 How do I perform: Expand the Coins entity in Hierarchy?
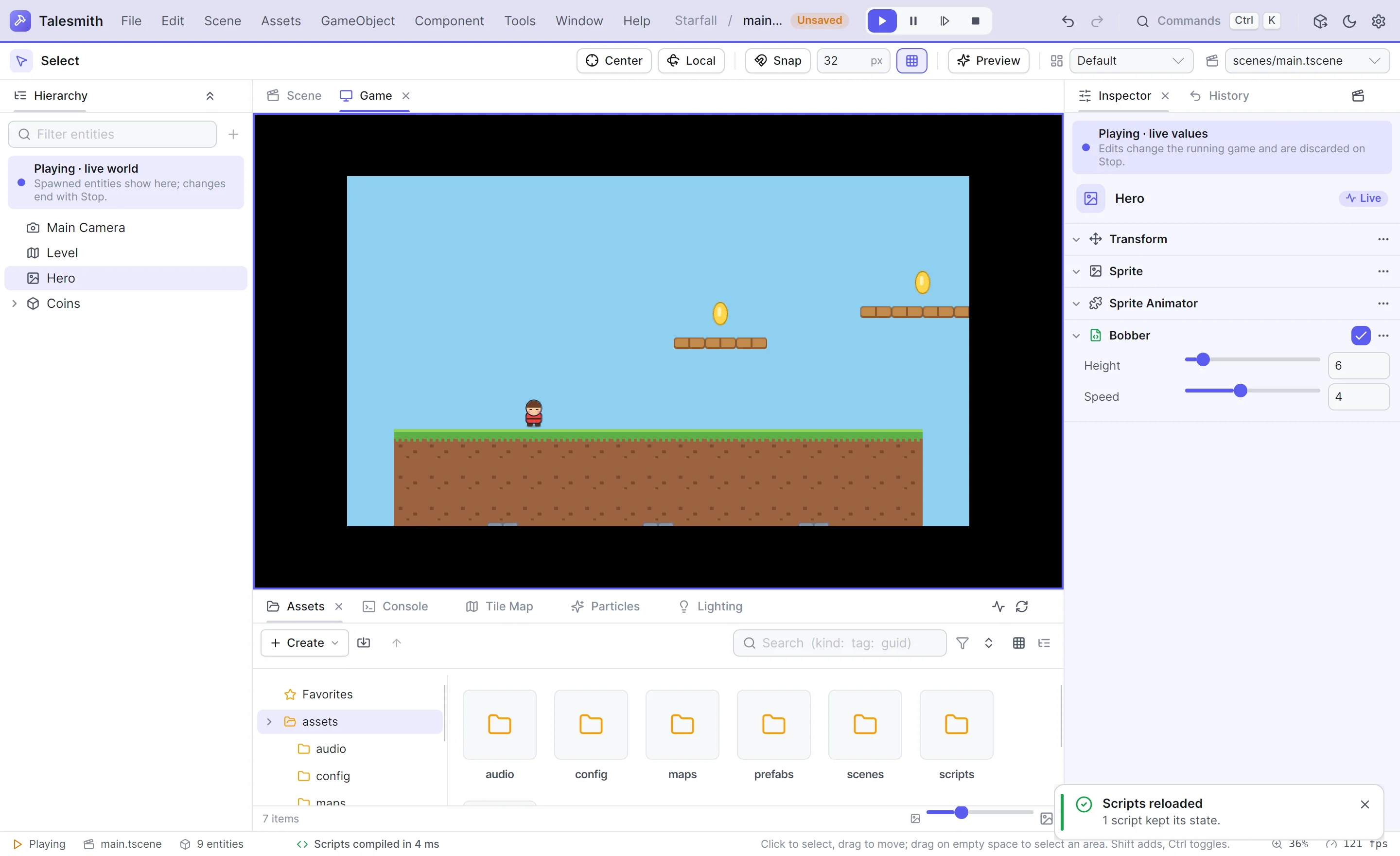click(x=15, y=303)
